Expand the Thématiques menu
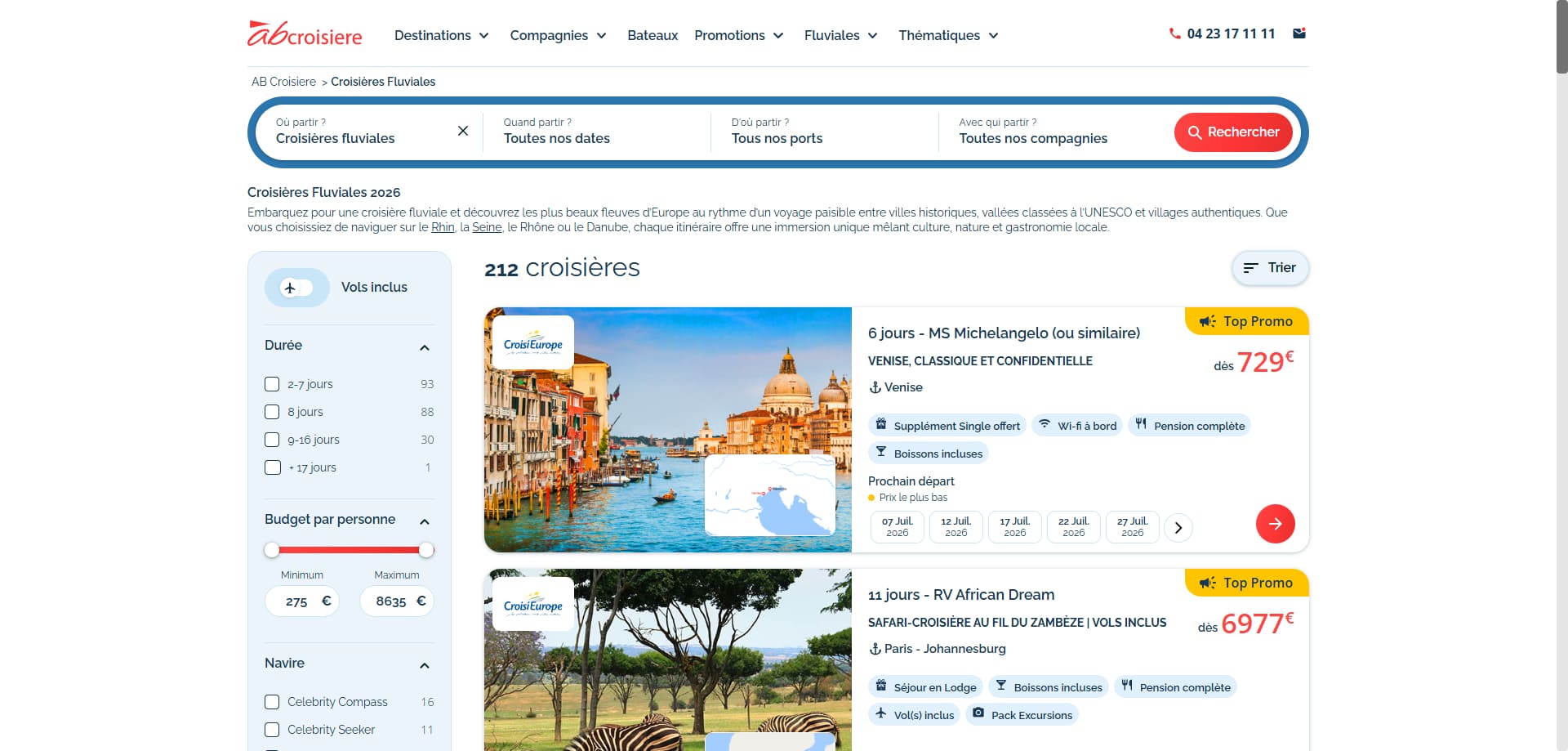Screen dimensions: 1568x751 [949, 35]
